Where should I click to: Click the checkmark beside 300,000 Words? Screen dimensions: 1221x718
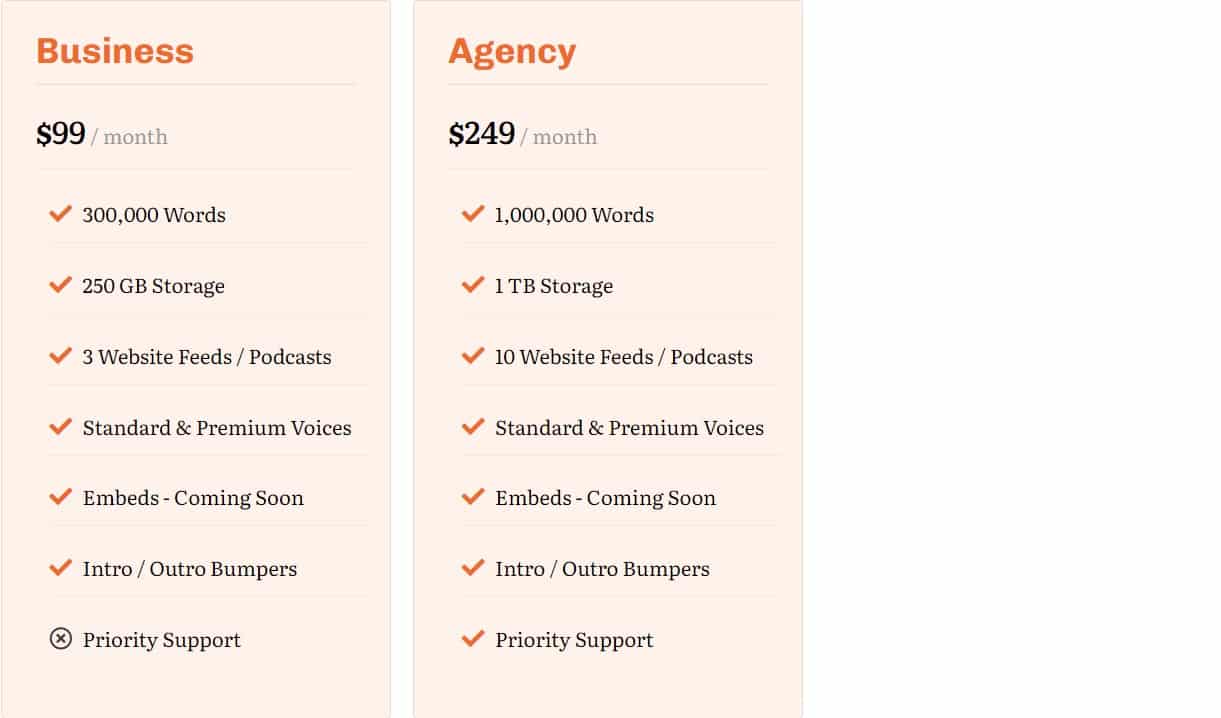60,214
